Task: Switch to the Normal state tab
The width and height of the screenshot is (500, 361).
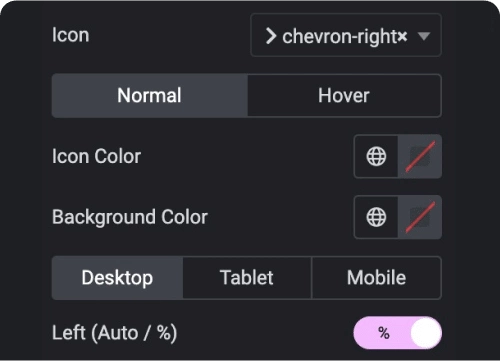Action: (150, 96)
